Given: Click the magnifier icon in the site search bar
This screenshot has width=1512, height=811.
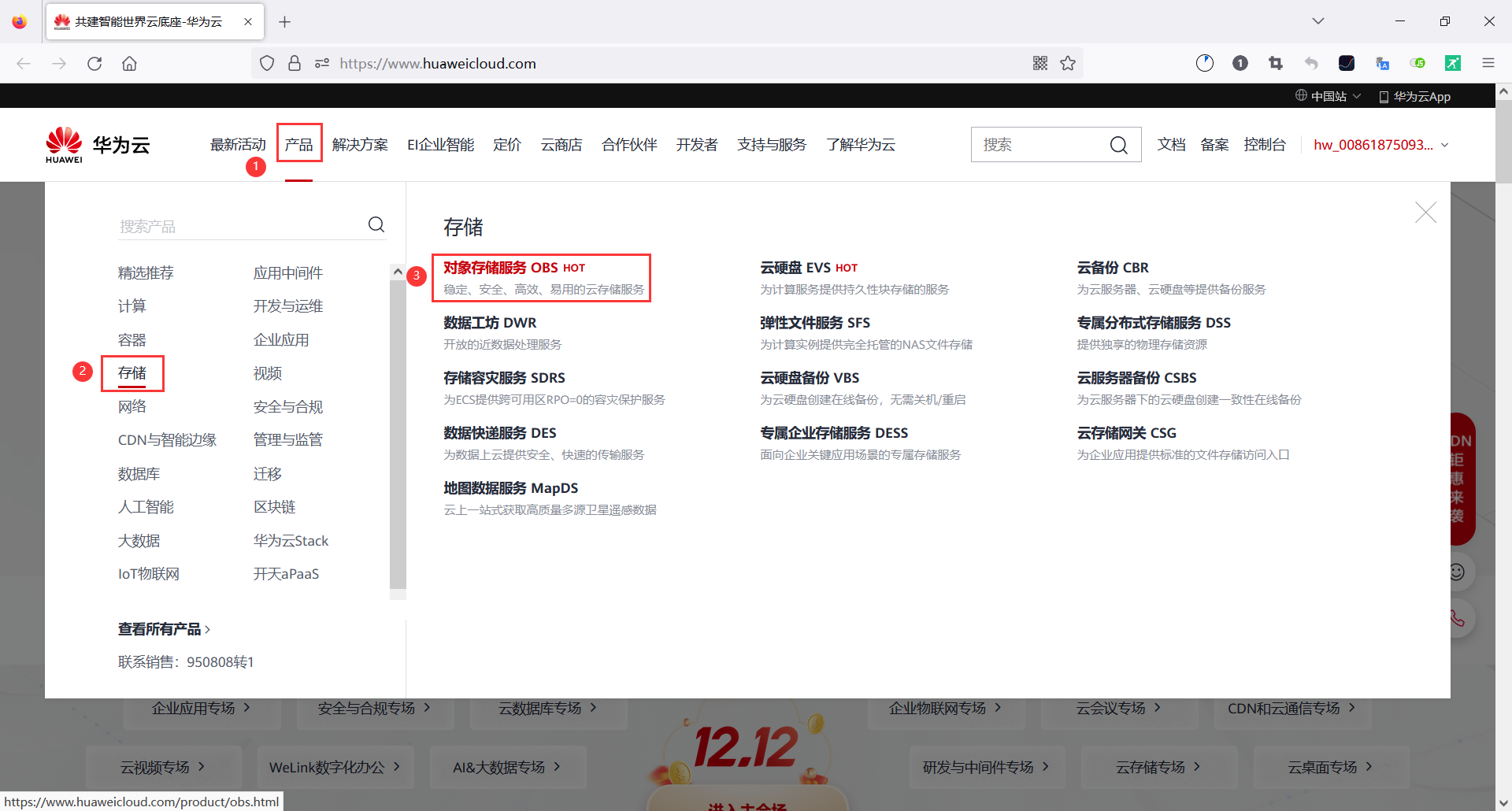Looking at the screenshot, I should tap(1119, 145).
